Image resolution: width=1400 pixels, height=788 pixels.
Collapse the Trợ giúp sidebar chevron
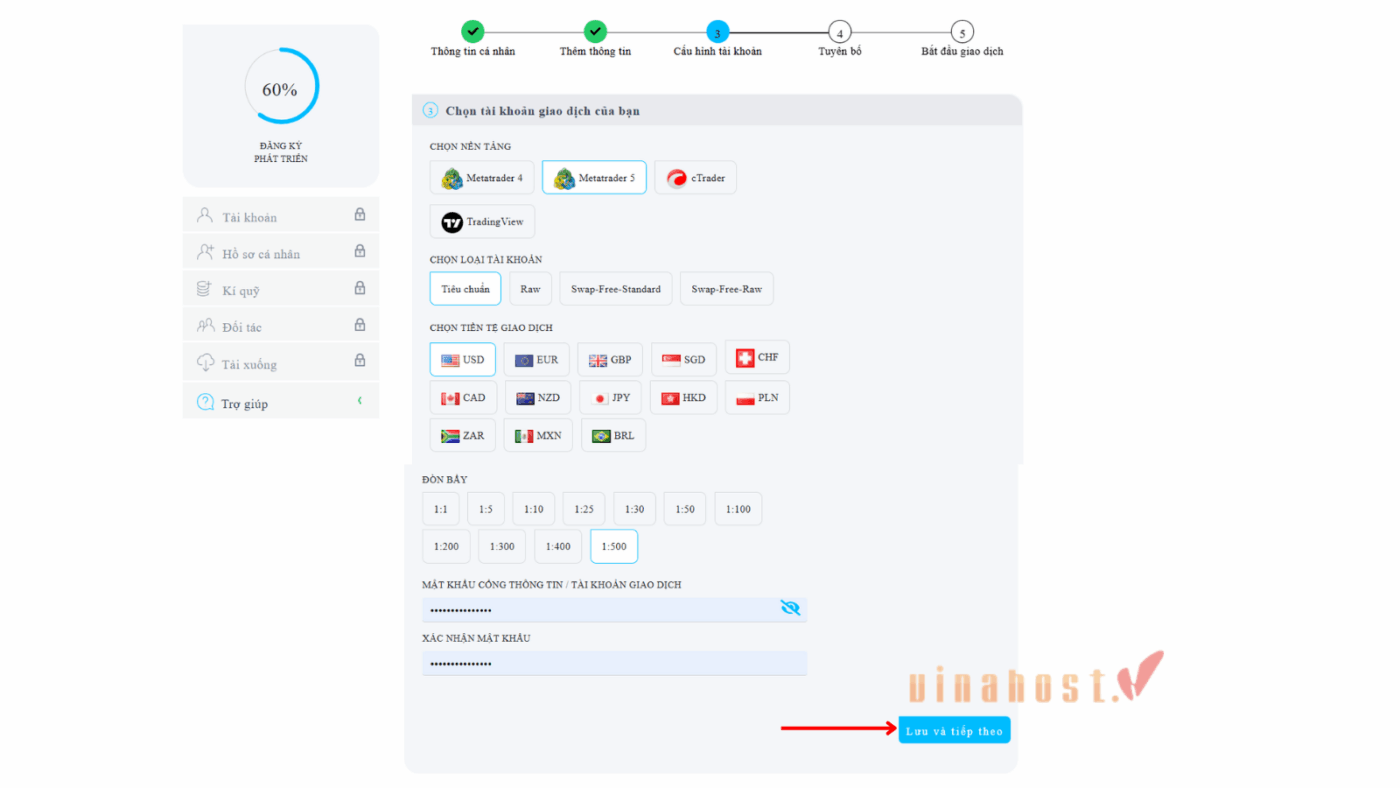[x=360, y=401]
